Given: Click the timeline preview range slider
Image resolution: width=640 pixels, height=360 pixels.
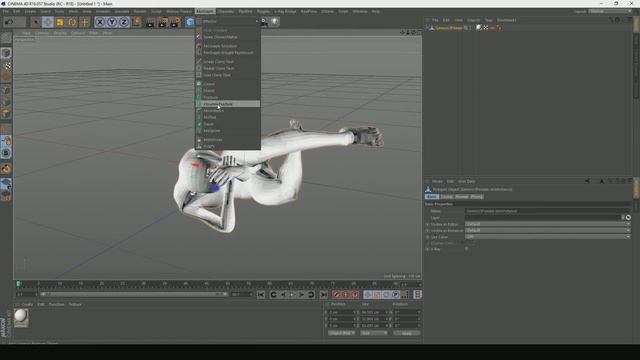Looking at the screenshot, I should pos(133,294).
